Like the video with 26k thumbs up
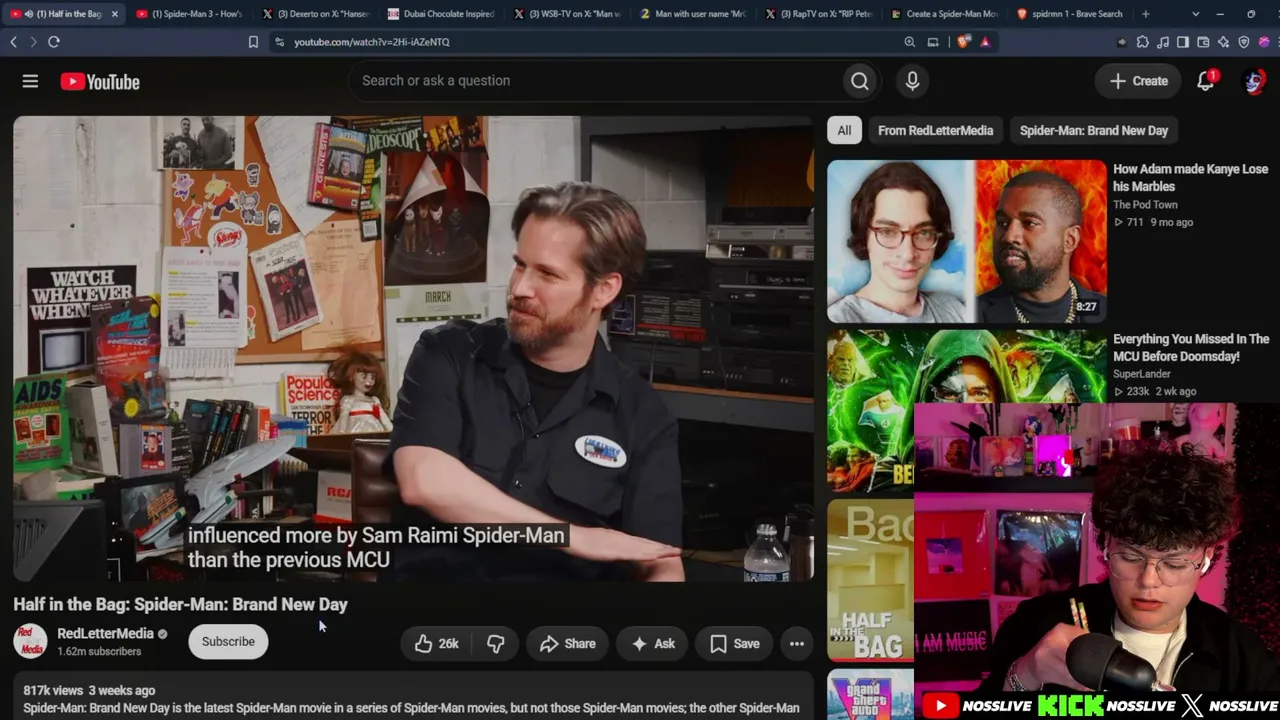 tap(437, 644)
